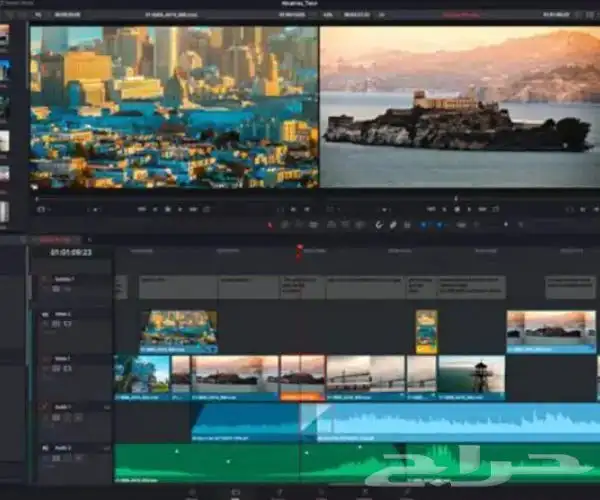Click the Overwrite Clip edit button
Viewport: 600px width, 500px height.
[x=346, y=225]
